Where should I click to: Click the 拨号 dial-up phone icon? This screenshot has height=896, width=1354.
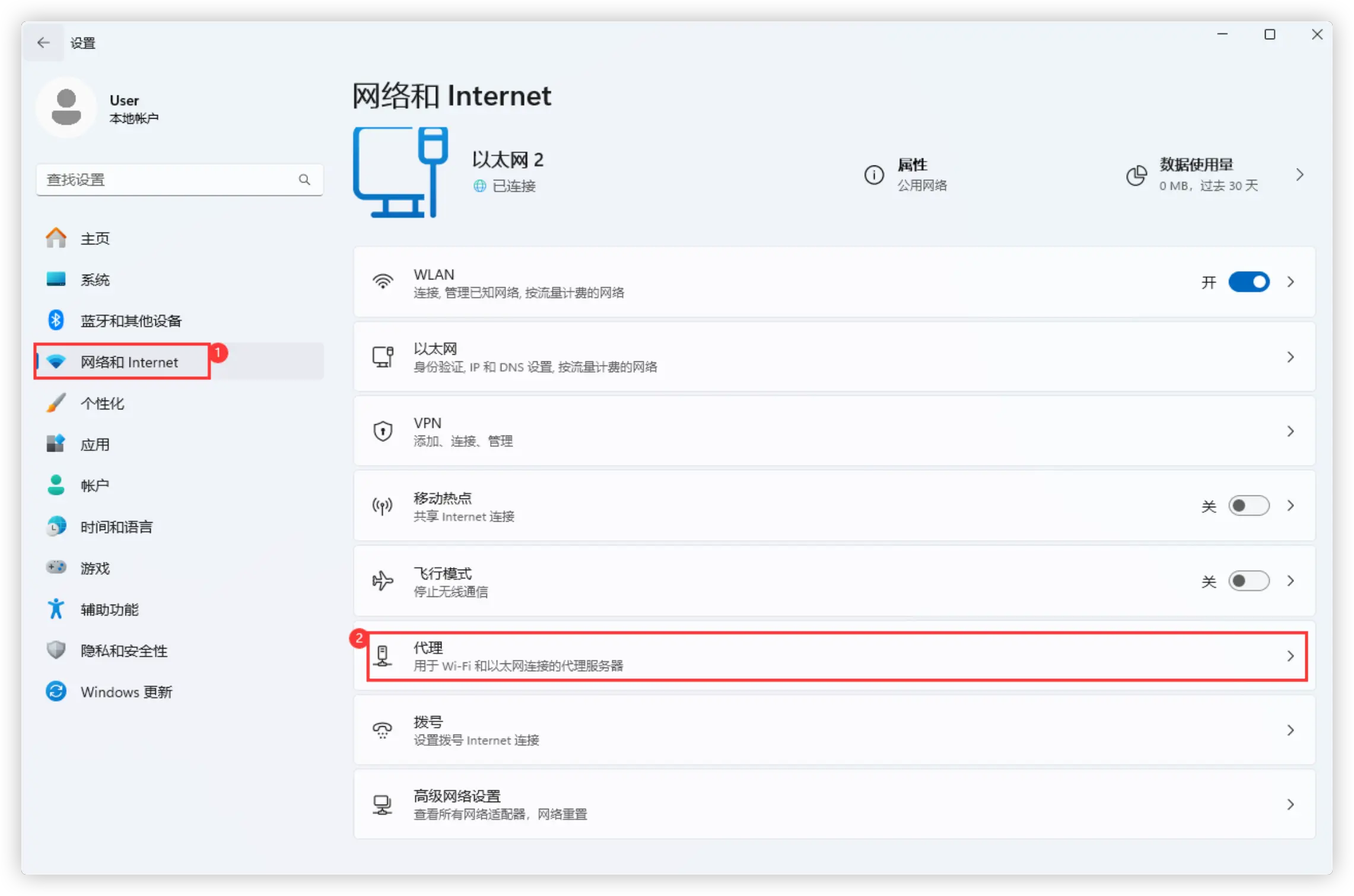tap(383, 730)
